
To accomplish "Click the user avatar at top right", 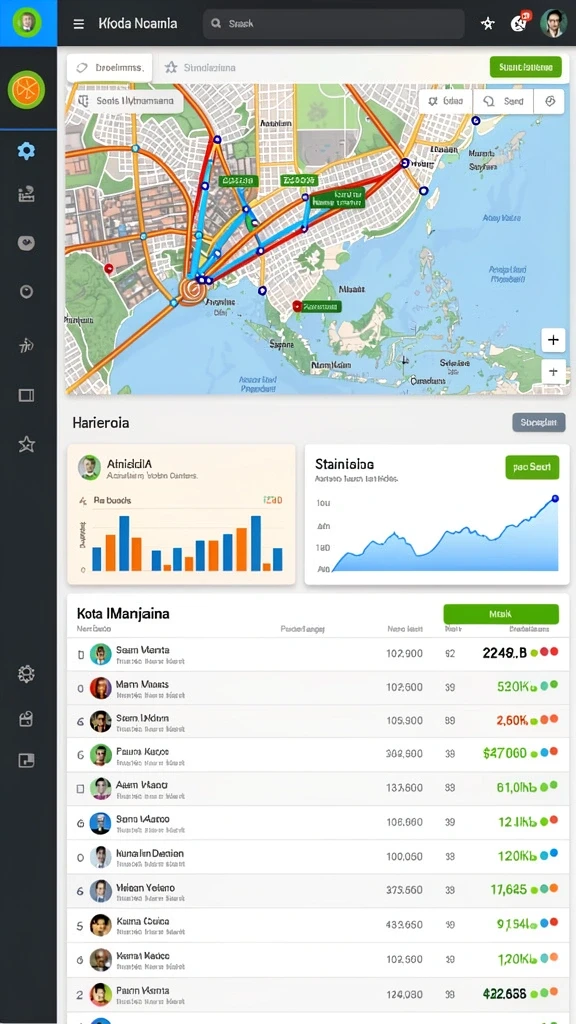I will (553, 24).
